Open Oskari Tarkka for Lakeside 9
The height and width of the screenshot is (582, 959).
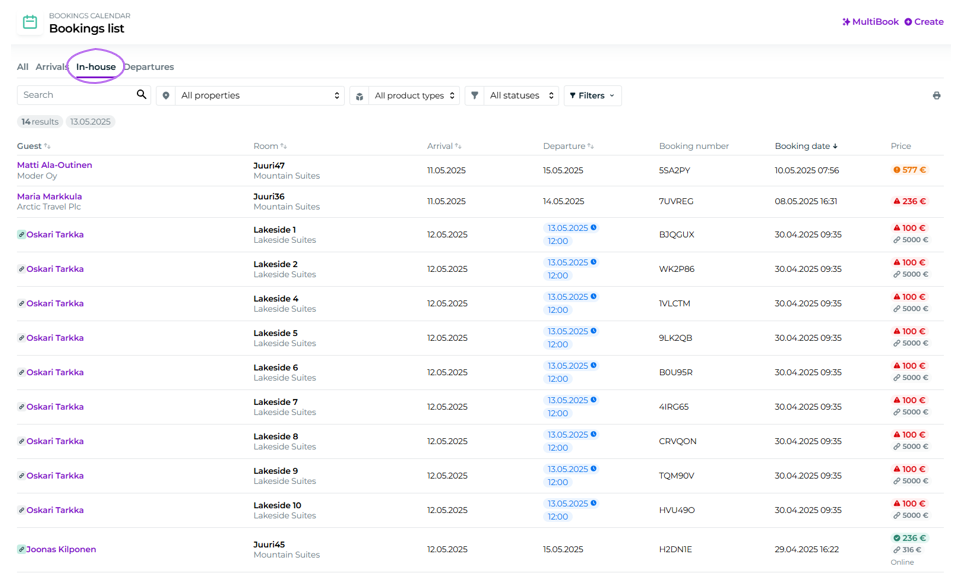tap(55, 475)
